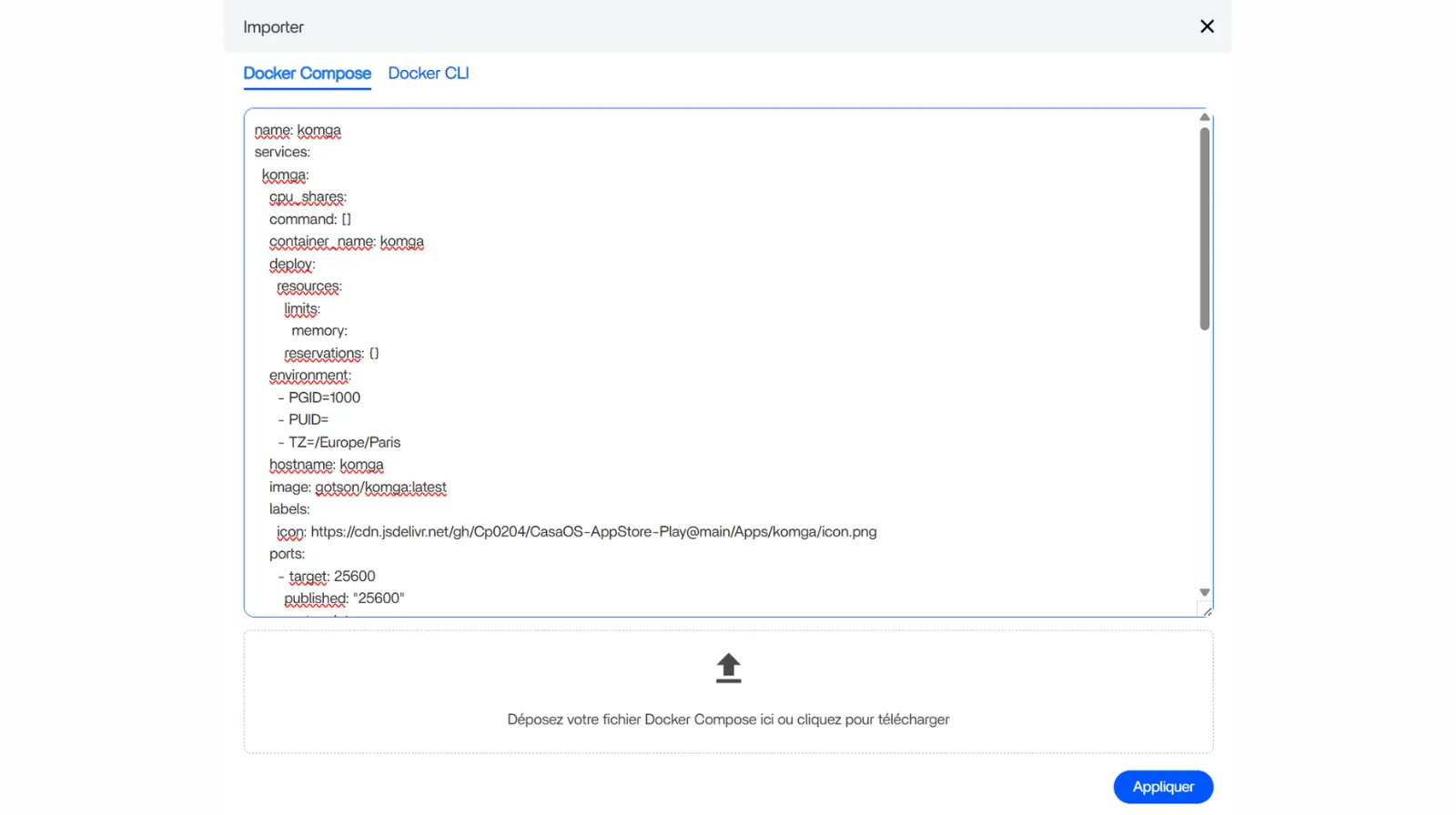Screen dimensions: 1456x815
Task: Click the icon URL line in editor
Action: pos(592,532)
